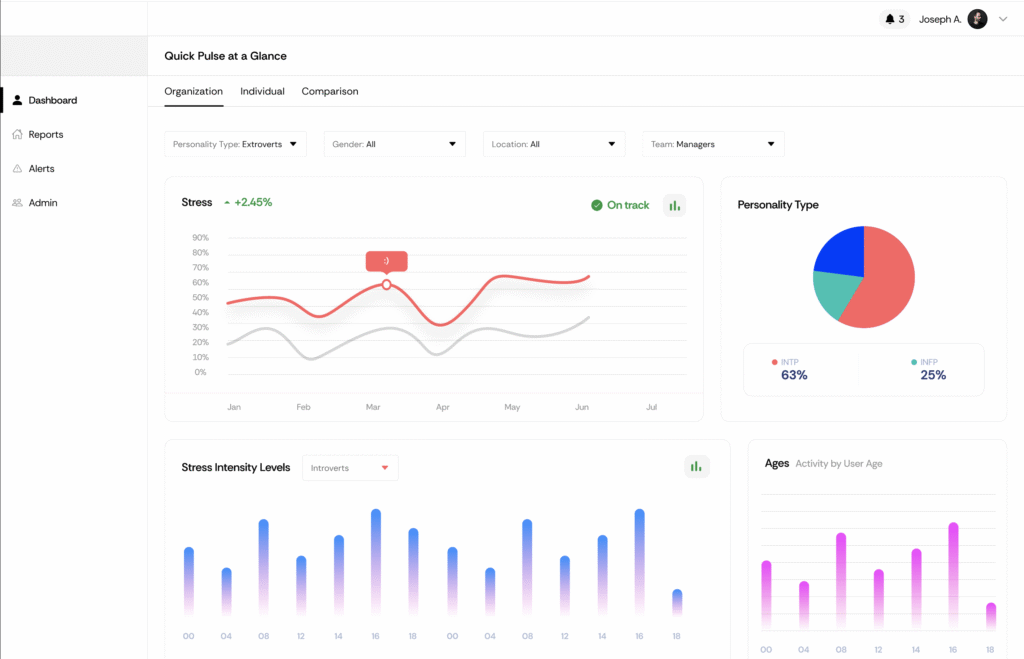
Task: Open the Personality Type: Extroverts dropdown
Action: [x=235, y=144]
